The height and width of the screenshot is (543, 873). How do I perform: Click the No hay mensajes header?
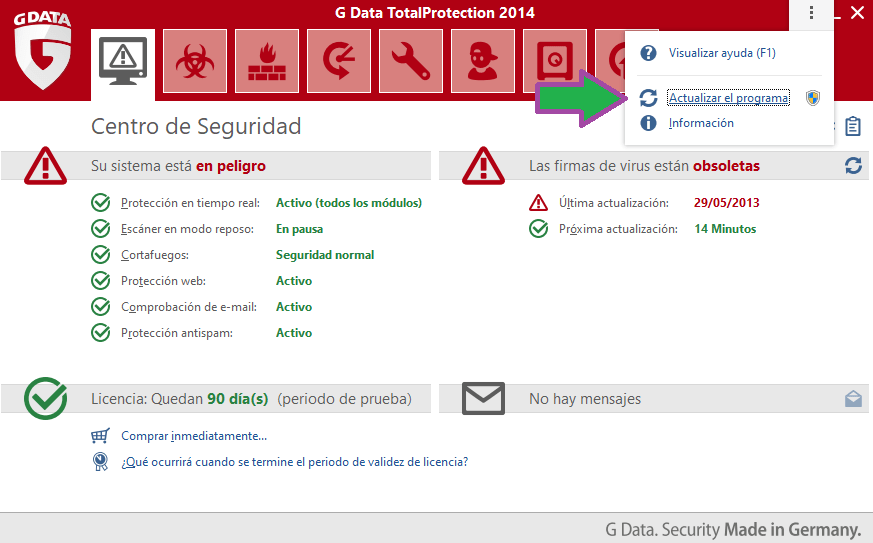(585, 399)
